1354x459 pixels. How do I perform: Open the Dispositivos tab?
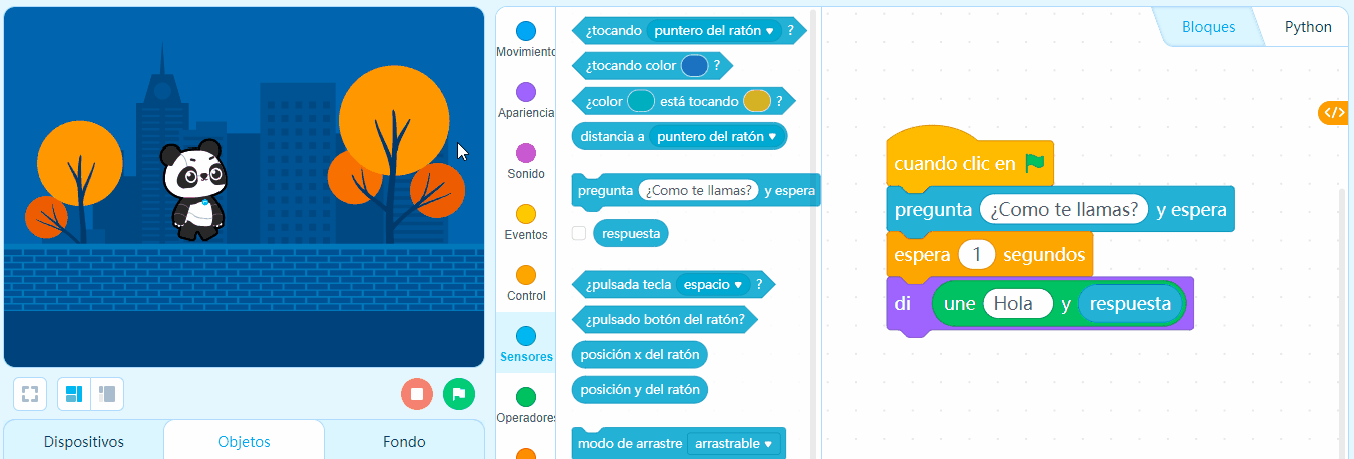84,442
